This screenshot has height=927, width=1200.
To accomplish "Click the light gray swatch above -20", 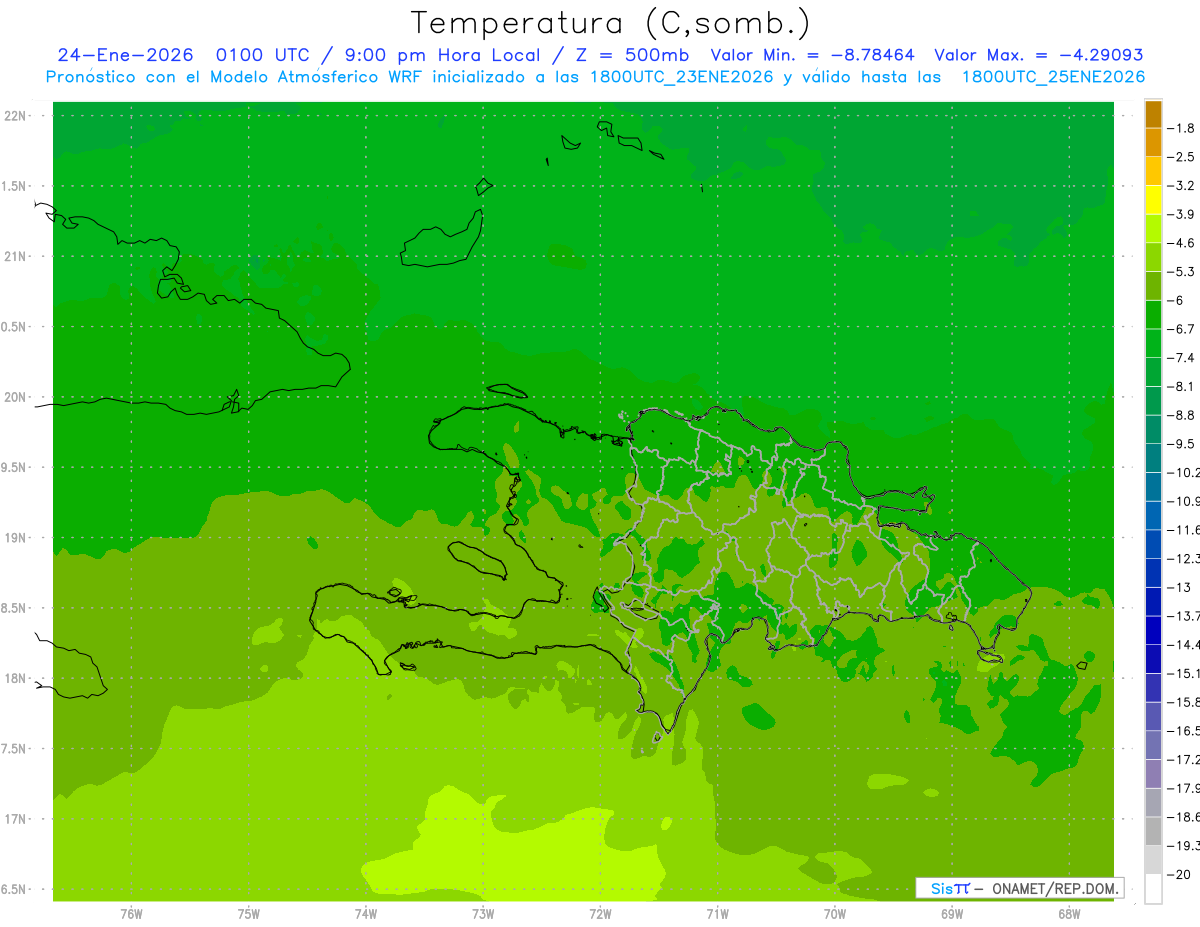I will [1153, 860].
